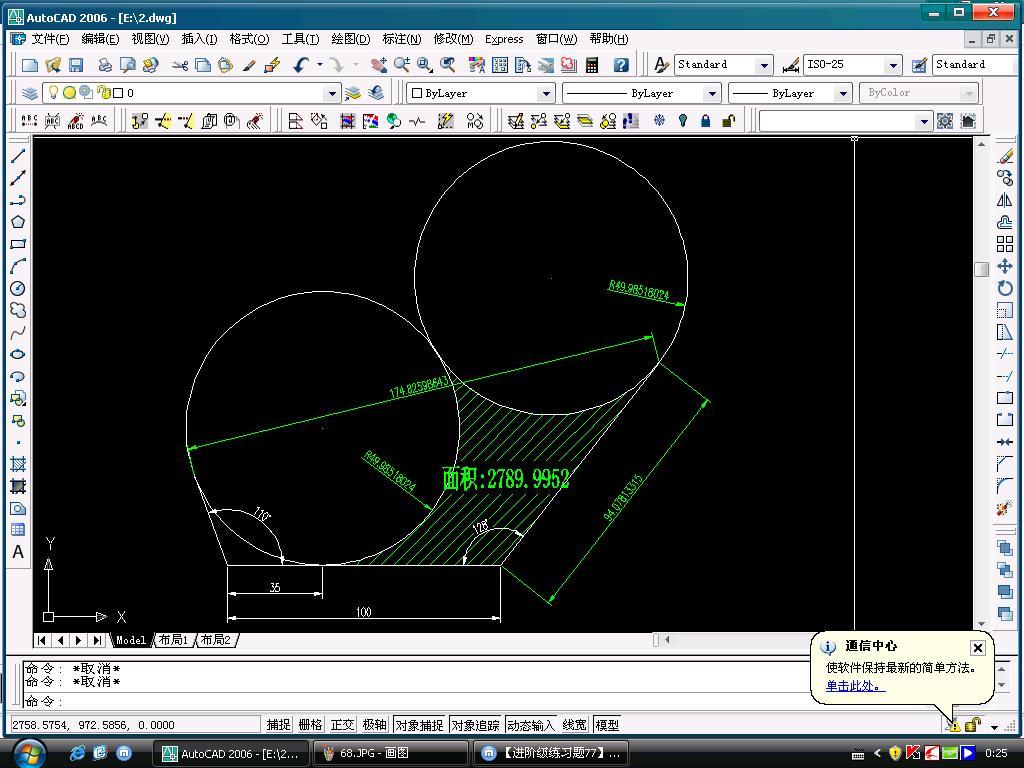Expand the layer list dropdown
The image size is (1024, 768).
coord(332,93)
